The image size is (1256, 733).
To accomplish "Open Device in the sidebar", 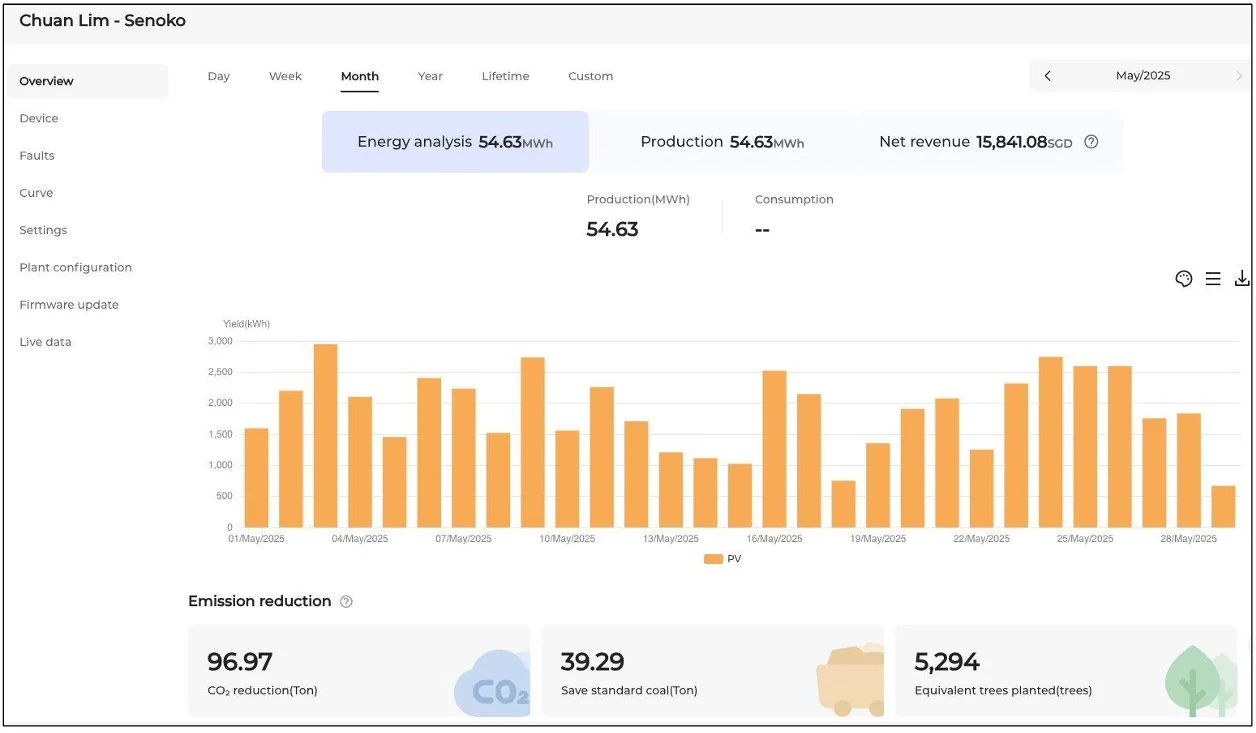I will pyautogui.click(x=39, y=118).
